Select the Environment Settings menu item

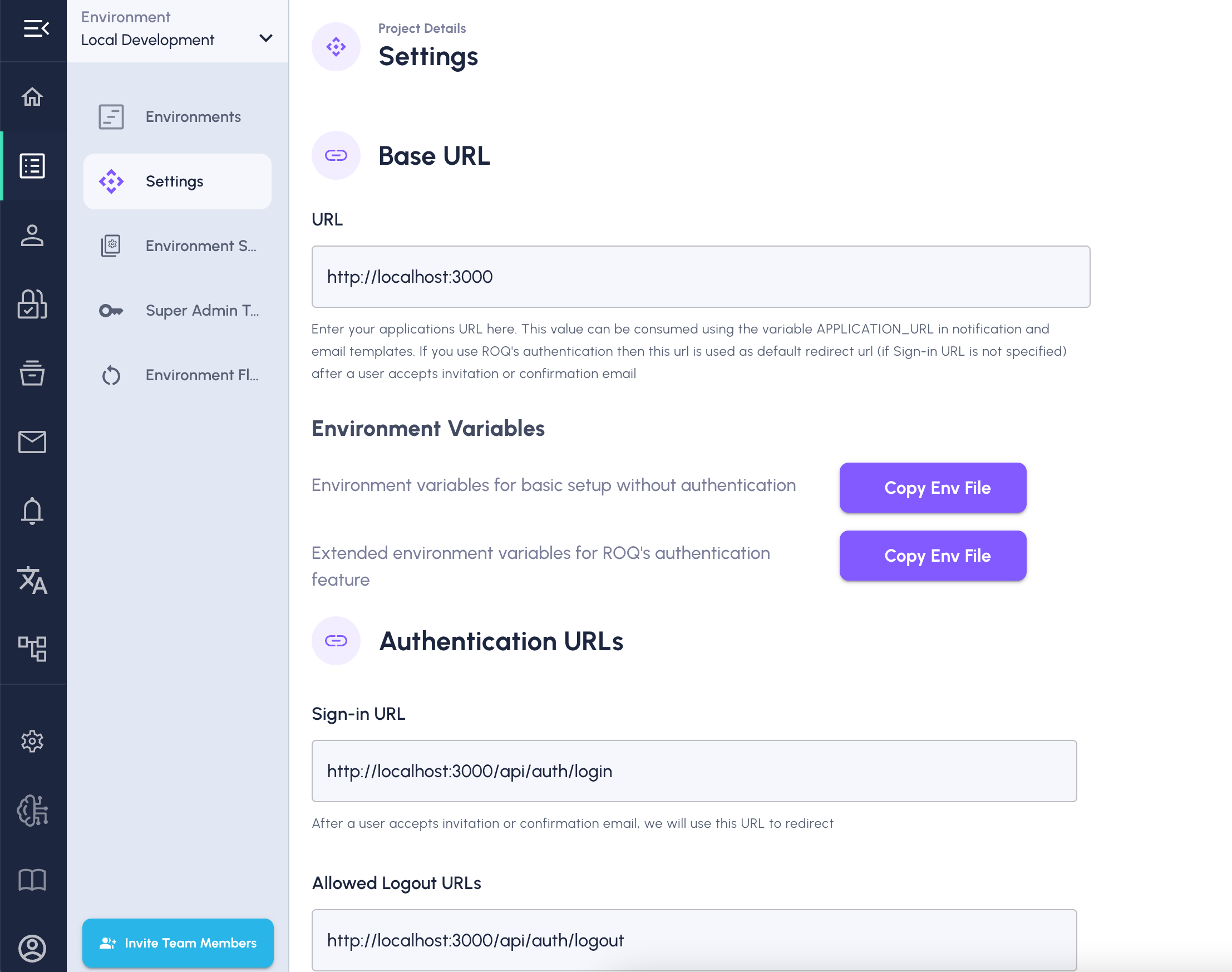pyautogui.click(x=178, y=246)
